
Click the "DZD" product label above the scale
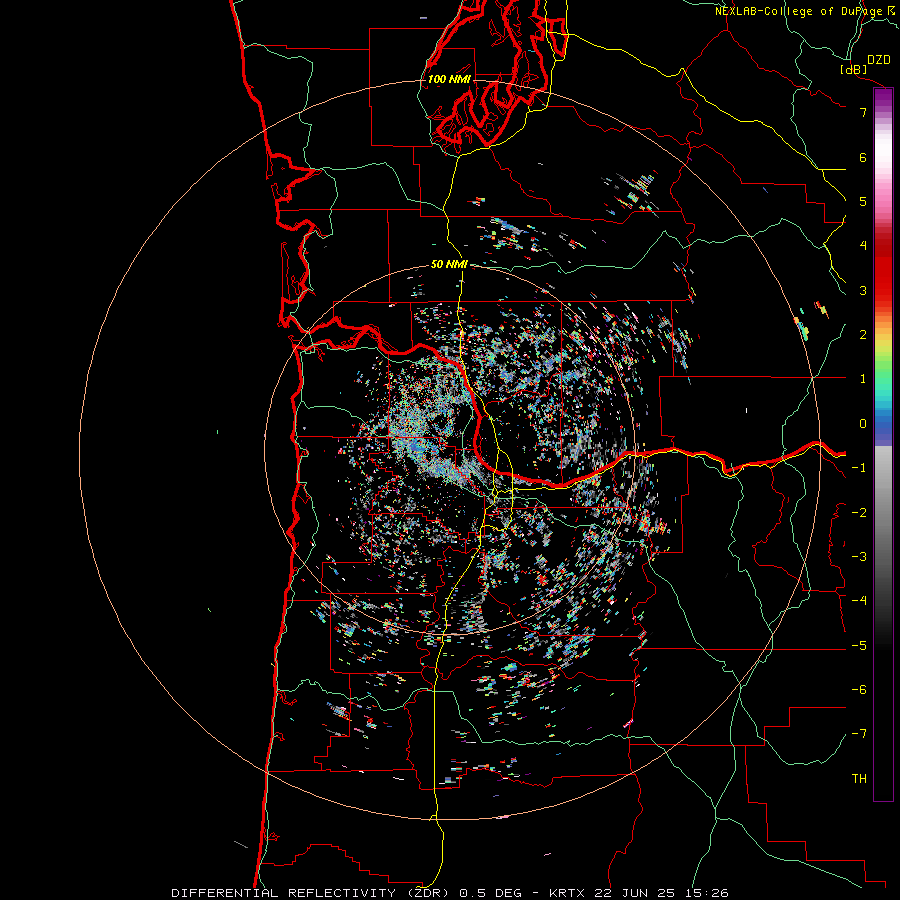click(879, 60)
